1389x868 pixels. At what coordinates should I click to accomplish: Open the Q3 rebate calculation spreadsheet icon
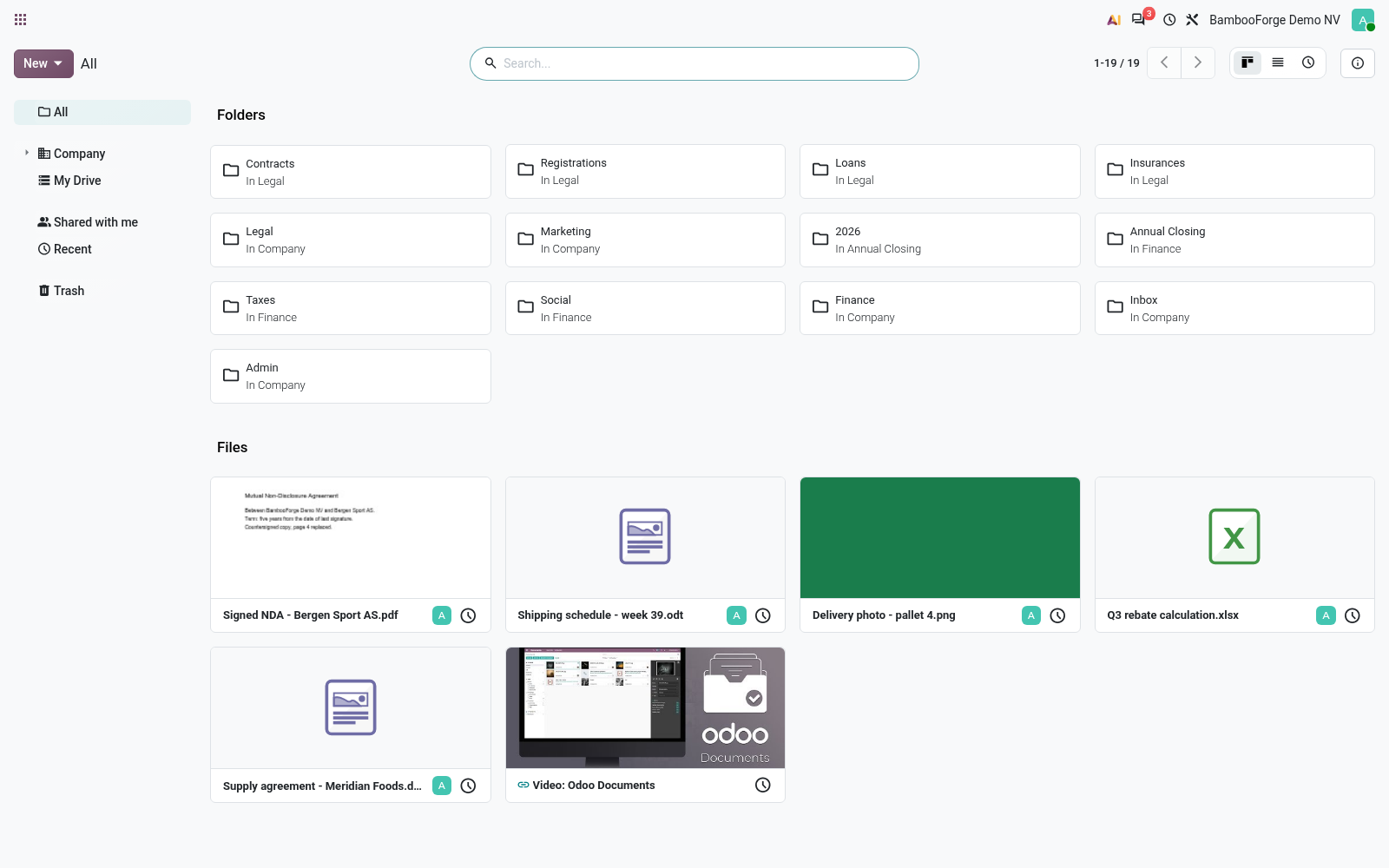[1234, 536]
